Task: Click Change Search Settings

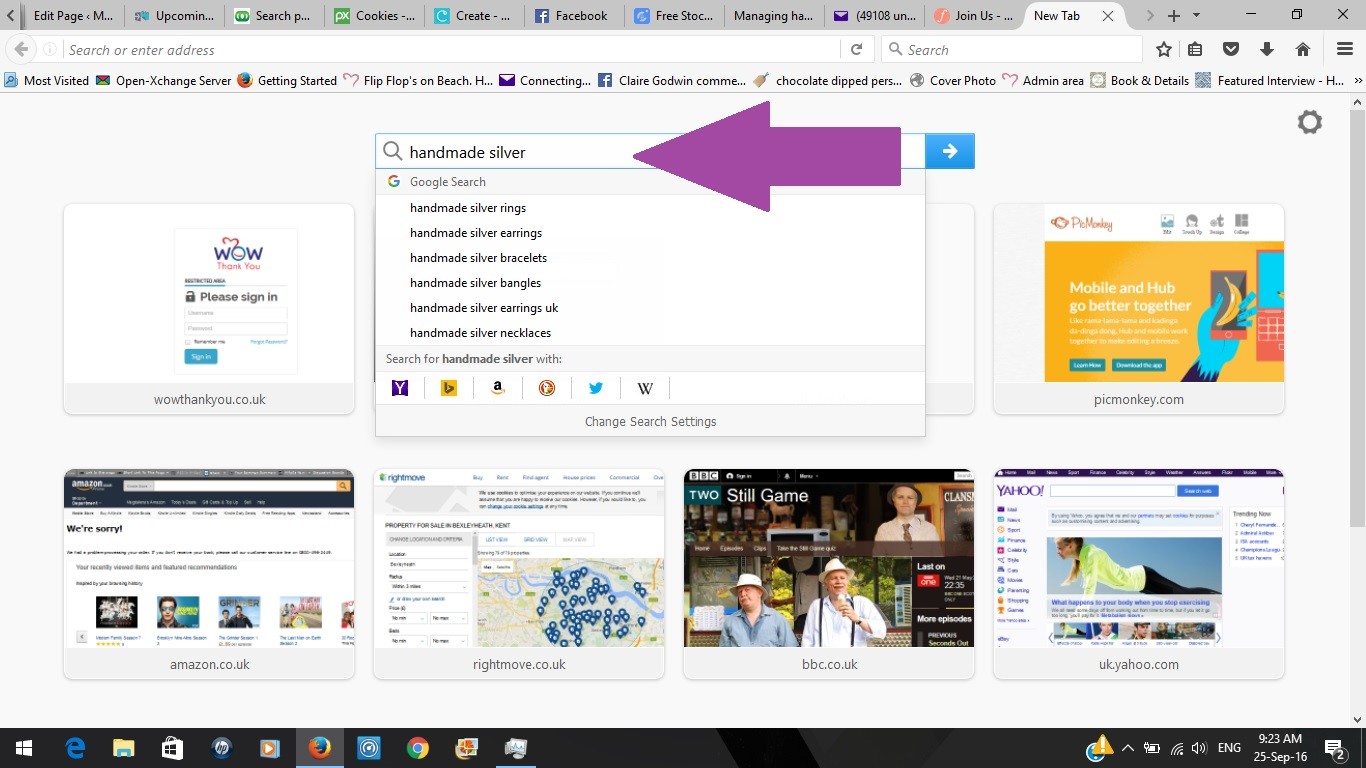Action: coord(650,421)
